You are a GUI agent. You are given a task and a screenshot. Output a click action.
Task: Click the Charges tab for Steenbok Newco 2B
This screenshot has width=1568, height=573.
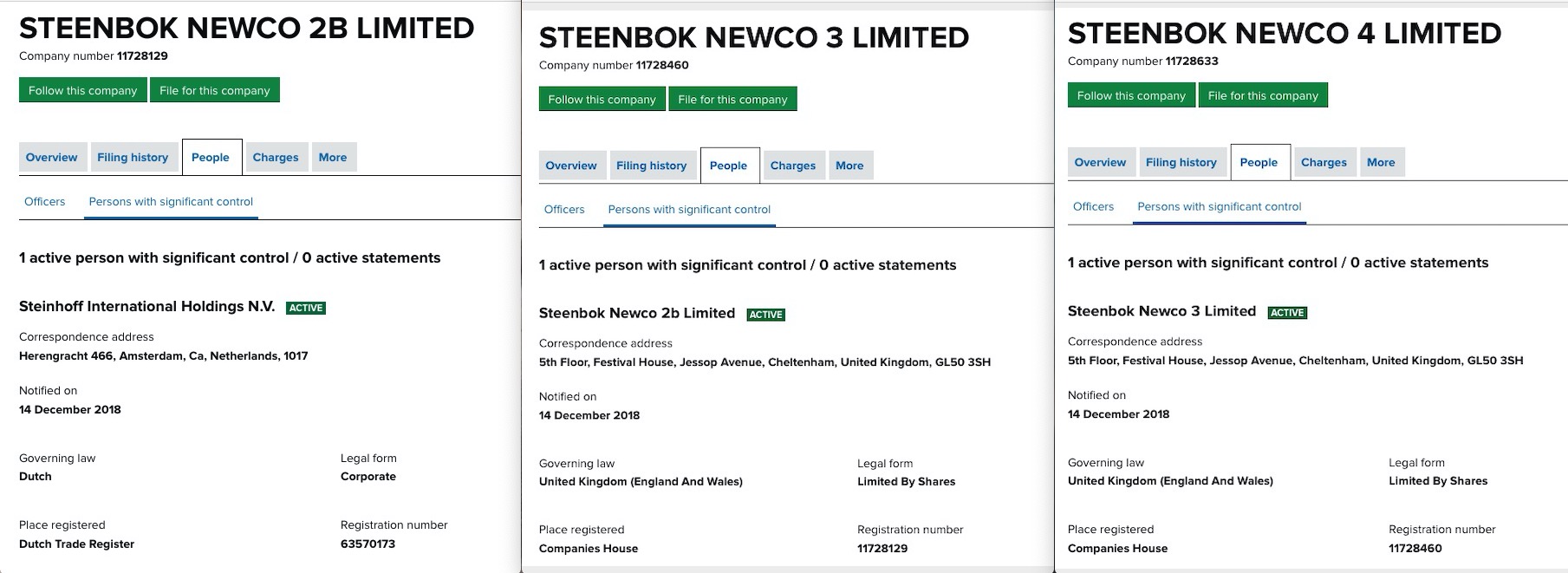tap(276, 157)
